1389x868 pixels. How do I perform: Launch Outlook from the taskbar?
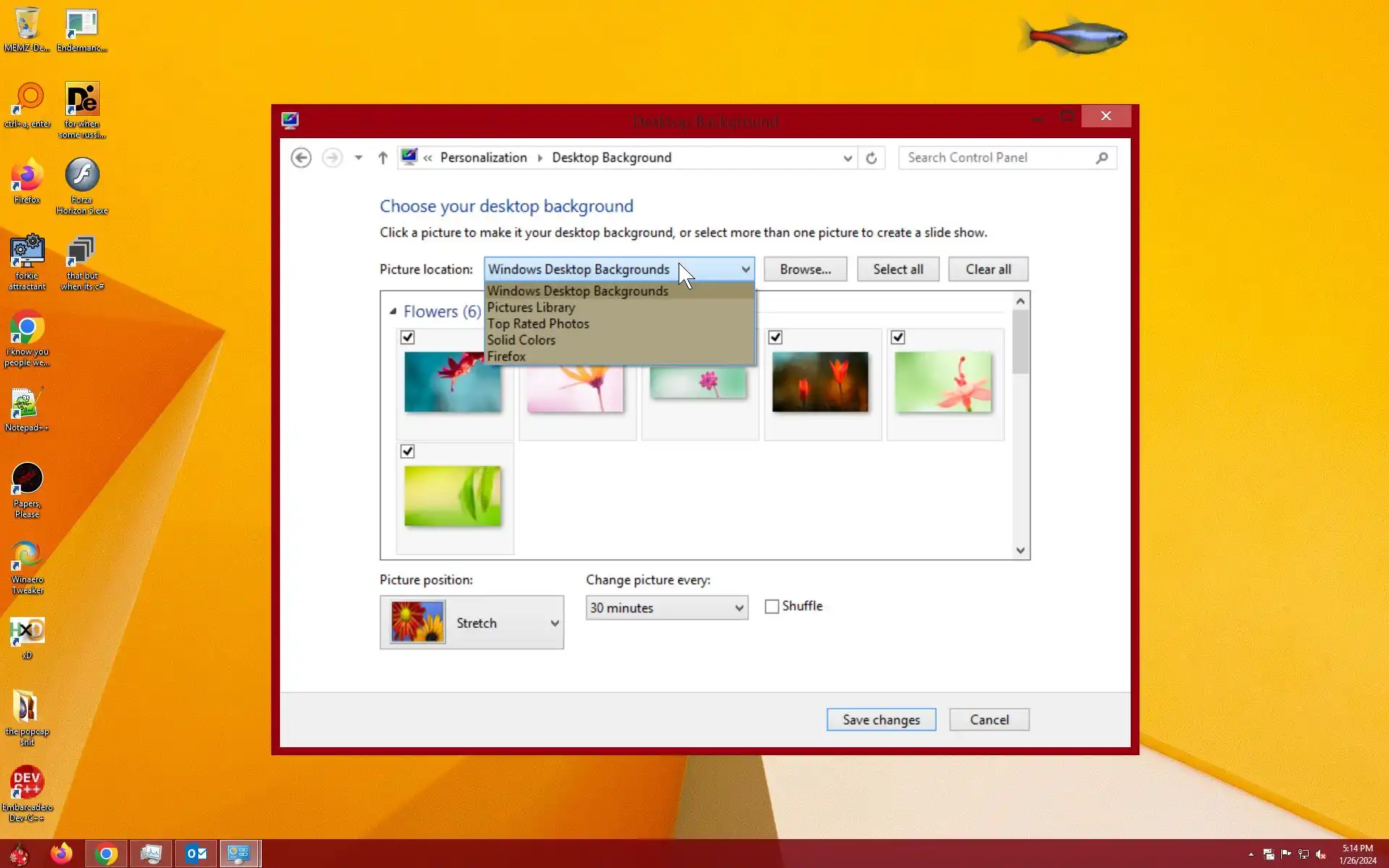click(196, 854)
